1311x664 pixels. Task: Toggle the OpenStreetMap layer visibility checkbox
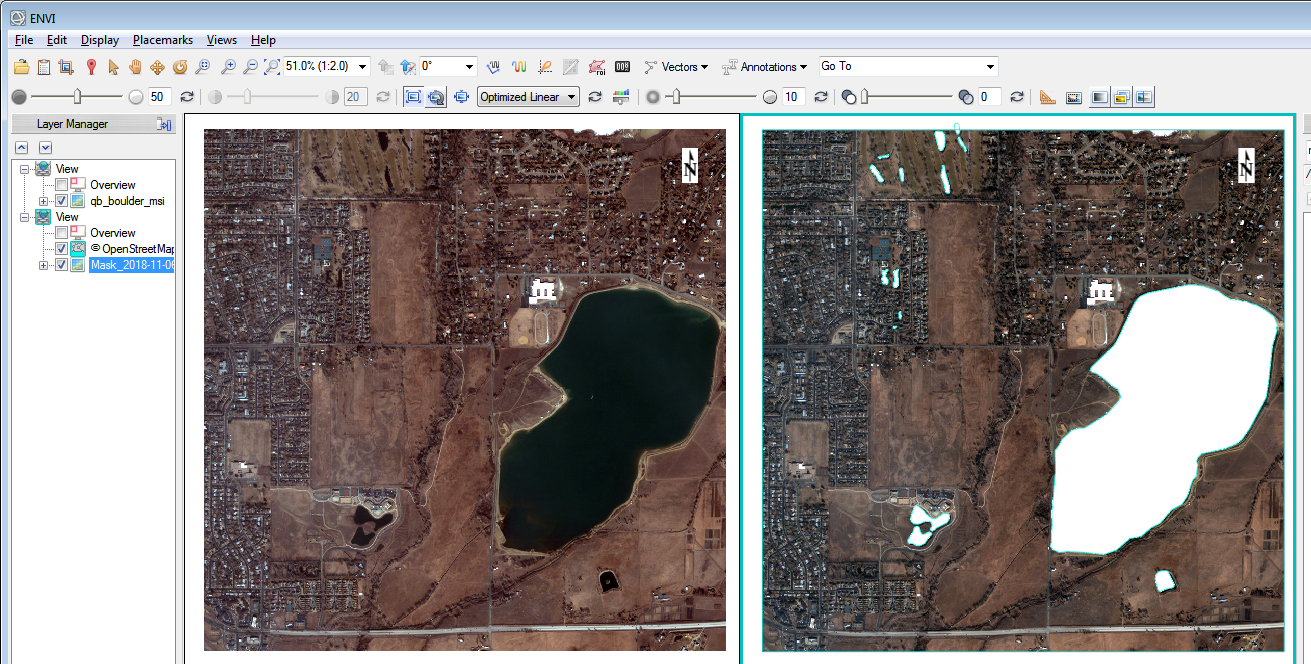pyautogui.click(x=62, y=249)
